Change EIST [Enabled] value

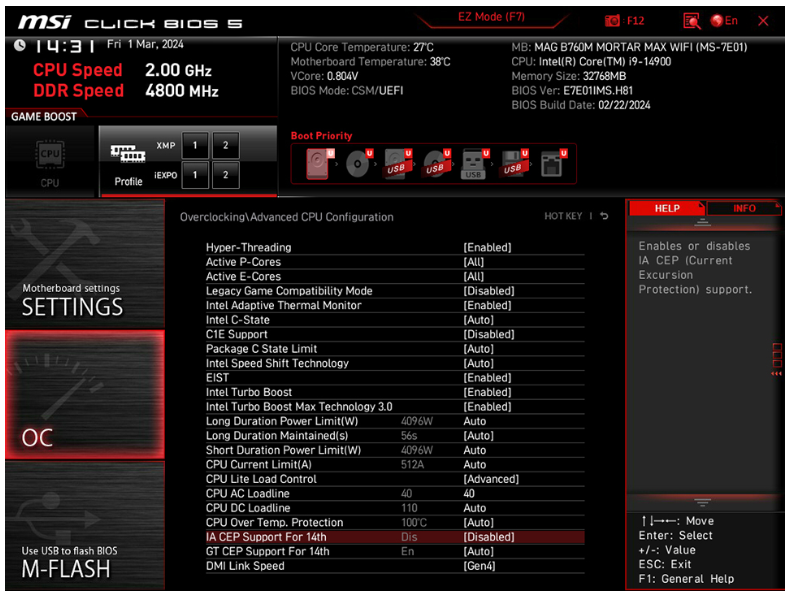[x=487, y=378]
